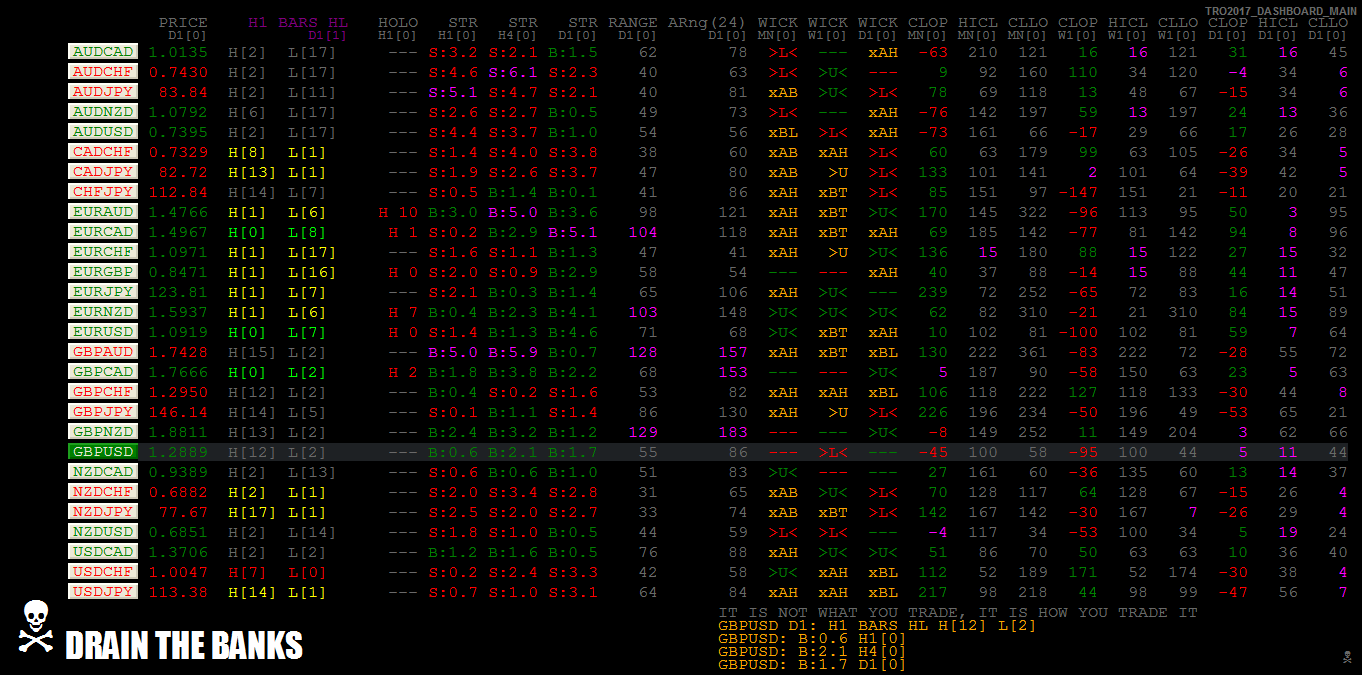Click the EURAUD price 1.4766
Viewport: 1362px width, 675px height.
(x=178, y=212)
